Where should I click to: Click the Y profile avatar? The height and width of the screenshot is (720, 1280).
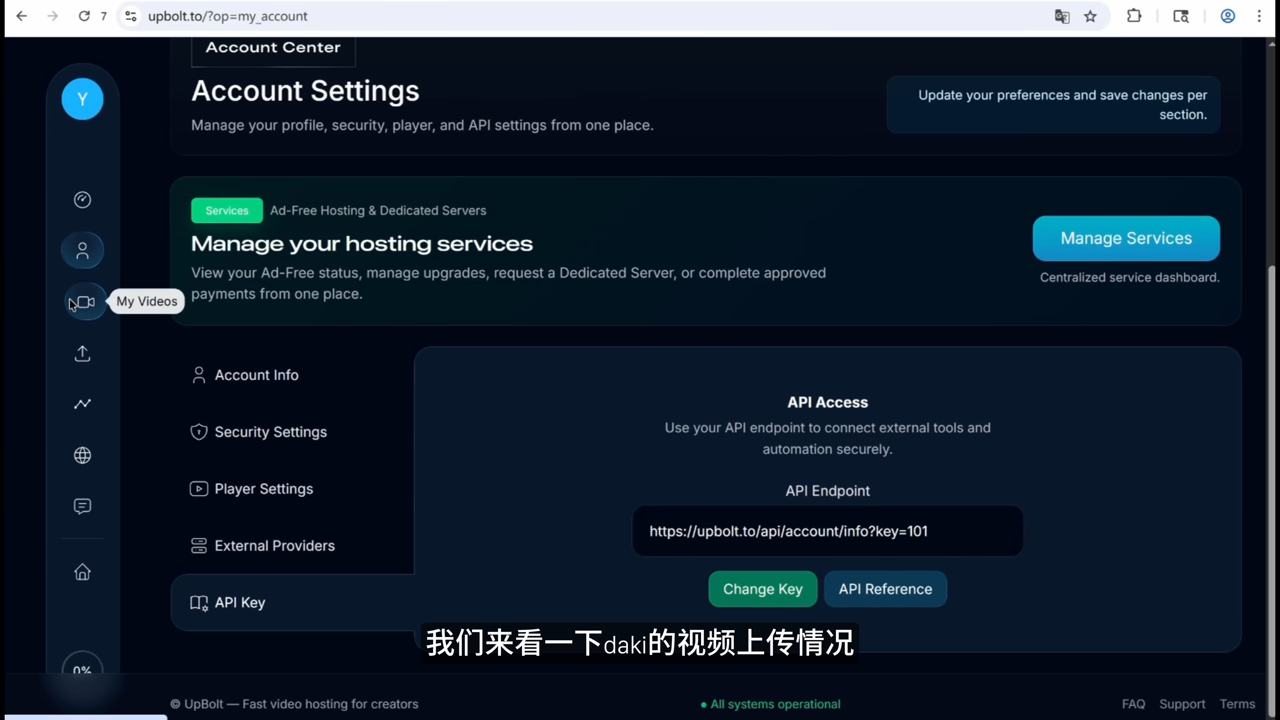tap(82, 99)
